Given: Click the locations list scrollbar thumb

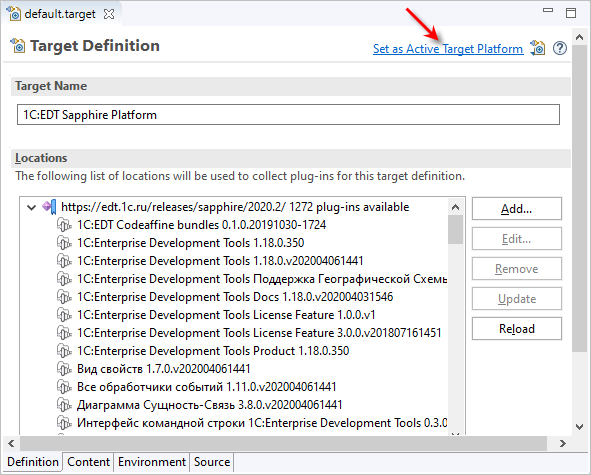Looking at the screenshot, I should click(x=455, y=229).
